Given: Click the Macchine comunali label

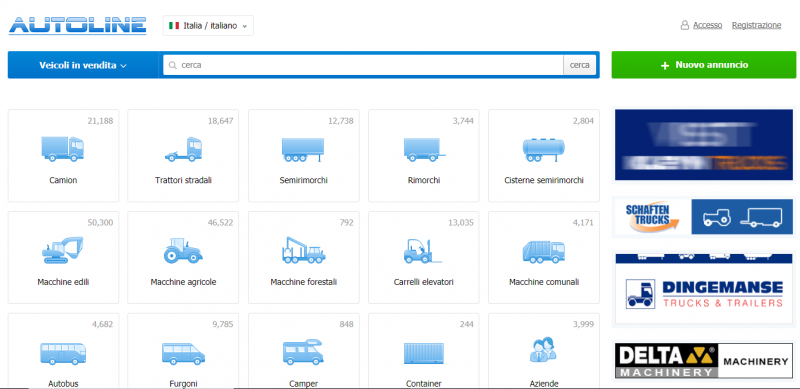Looking at the screenshot, I should pos(544,282).
